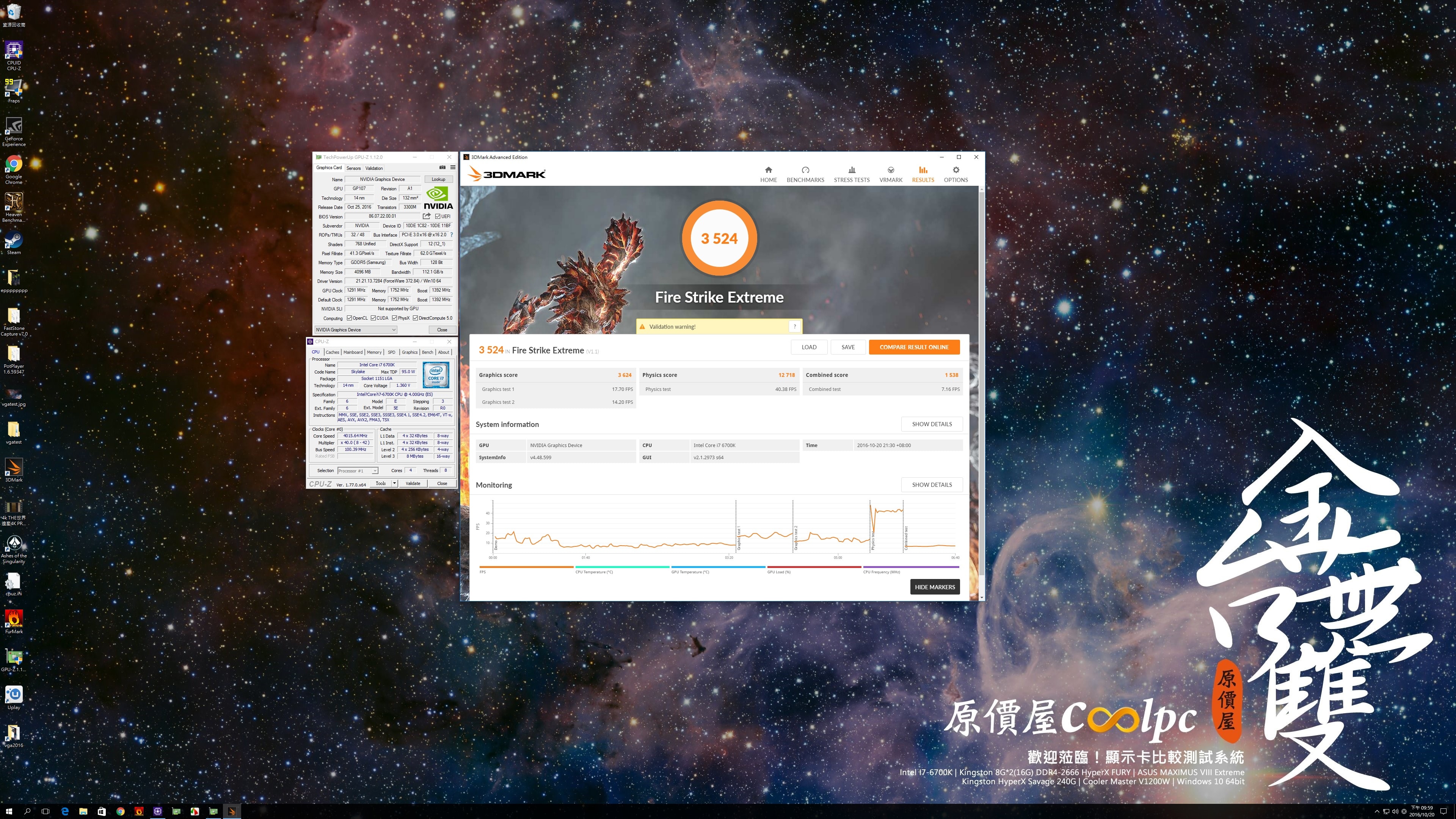1456x819 pixels.
Task: Toggle the UEFI checkbox in GPU-Z
Action: pos(438,216)
